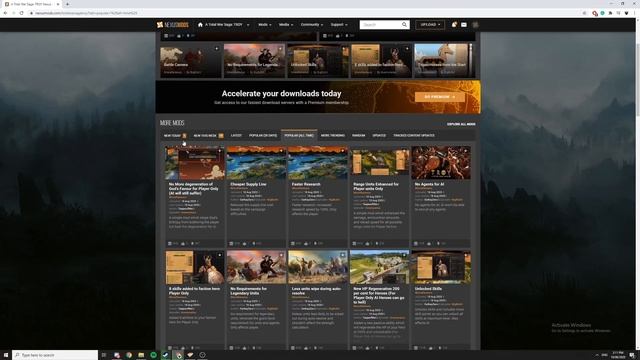Open Task View on the taskbar
This screenshot has height=360, width=640.
pyautogui.click(x=104, y=355)
